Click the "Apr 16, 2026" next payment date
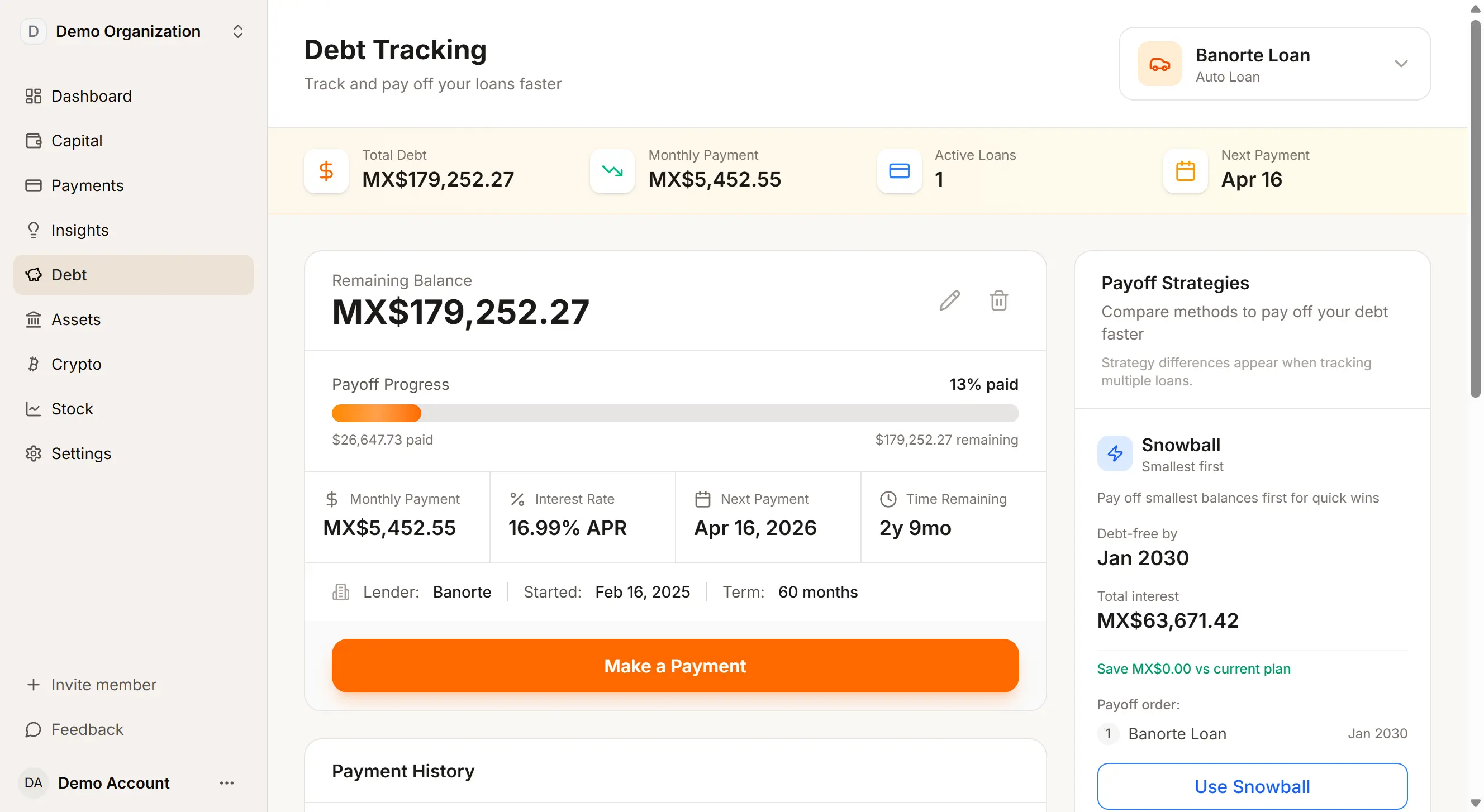This screenshot has width=1484, height=812. pyautogui.click(x=755, y=528)
